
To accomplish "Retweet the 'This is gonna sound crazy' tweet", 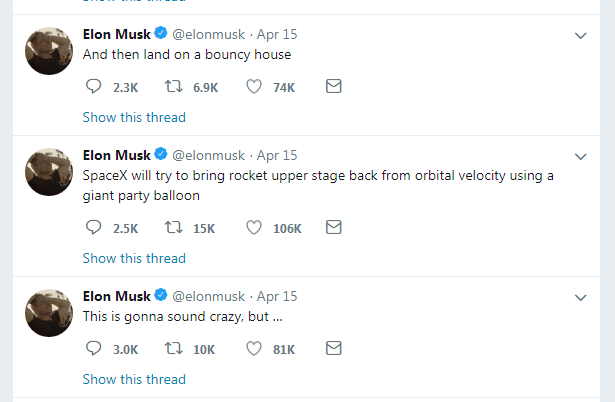I will pyautogui.click(x=172, y=349).
